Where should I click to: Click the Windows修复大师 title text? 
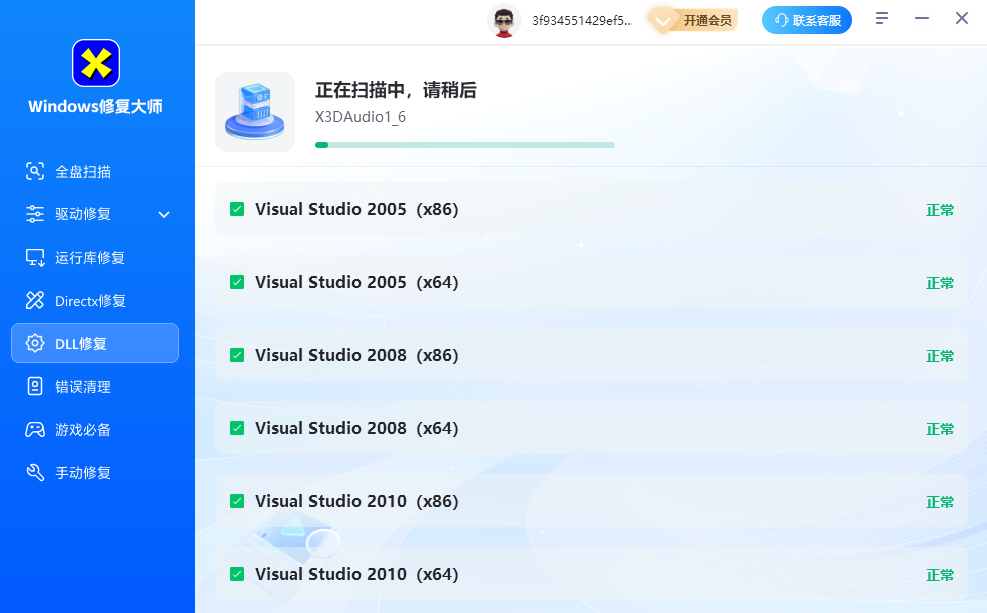coord(96,106)
